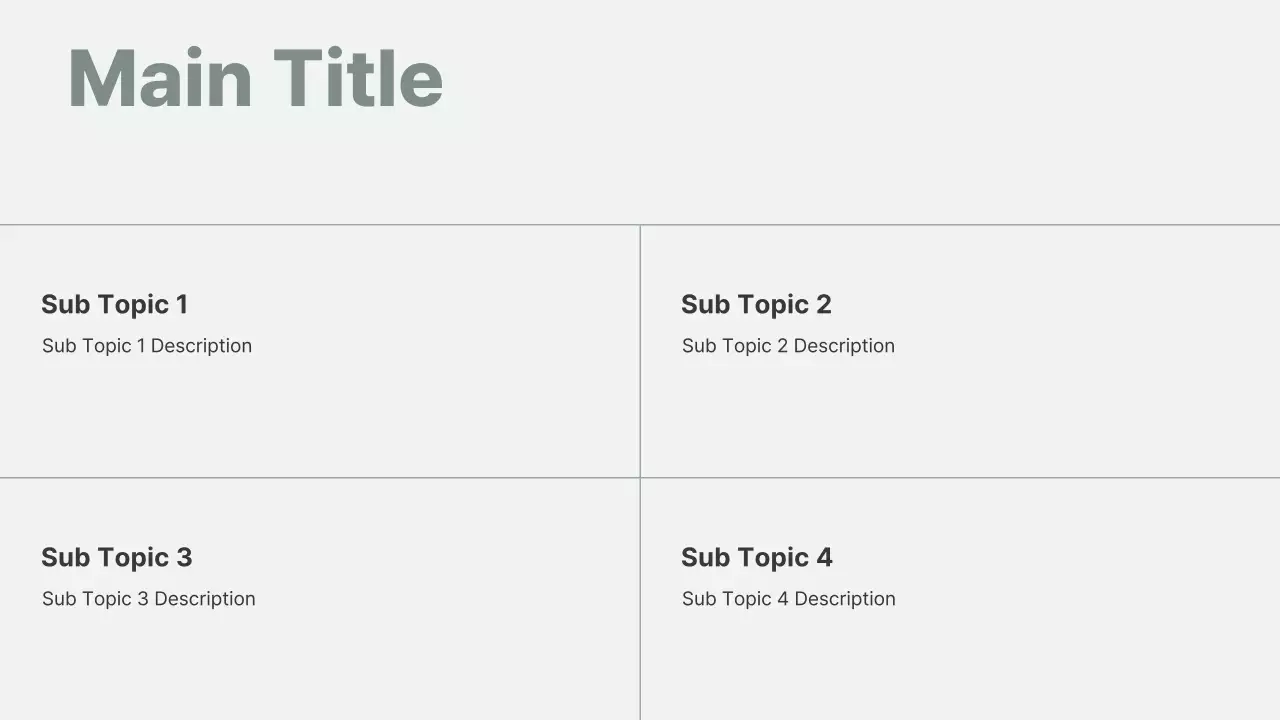Select the Sub Topic 4 heading
The width and height of the screenshot is (1280, 720).
point(757,557)
